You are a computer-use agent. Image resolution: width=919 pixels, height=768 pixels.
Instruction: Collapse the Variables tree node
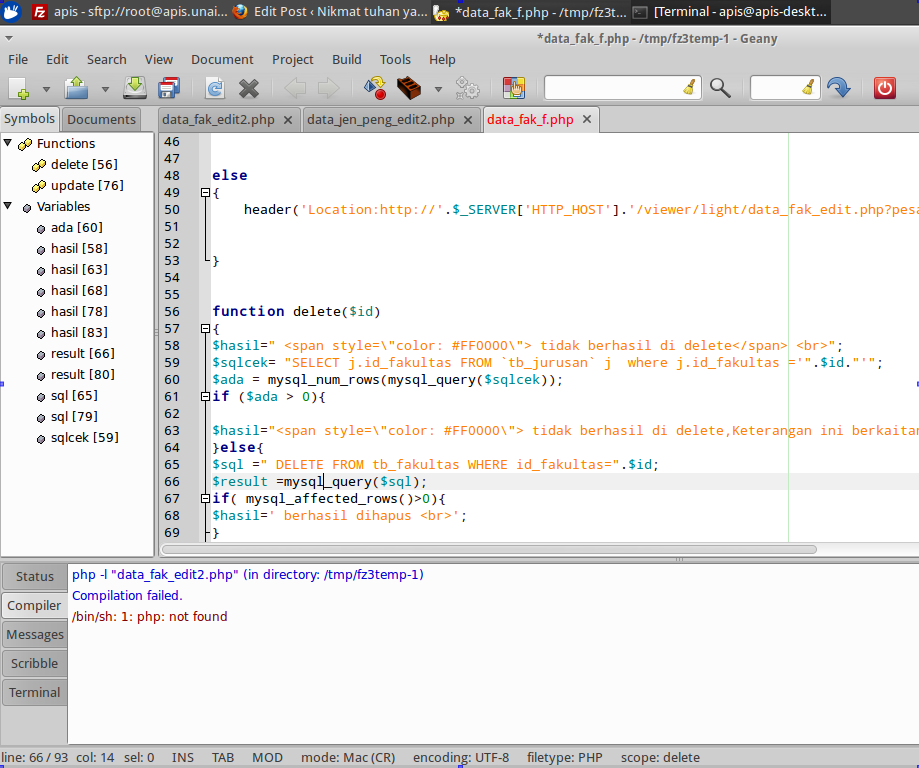coord(9,206)
